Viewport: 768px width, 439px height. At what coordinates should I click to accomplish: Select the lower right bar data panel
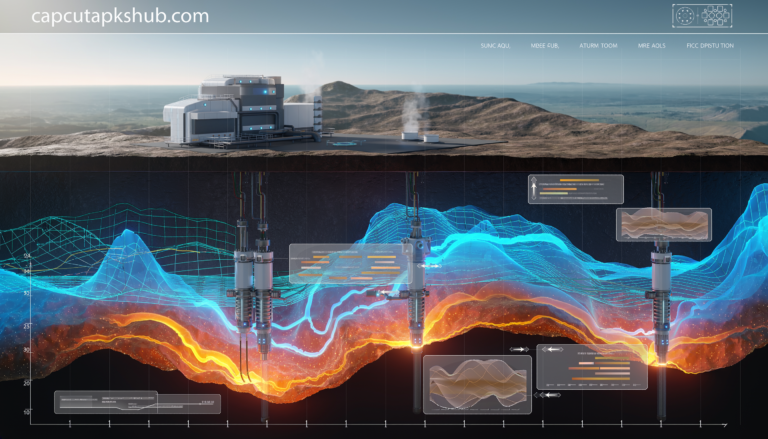pos(592,367)
